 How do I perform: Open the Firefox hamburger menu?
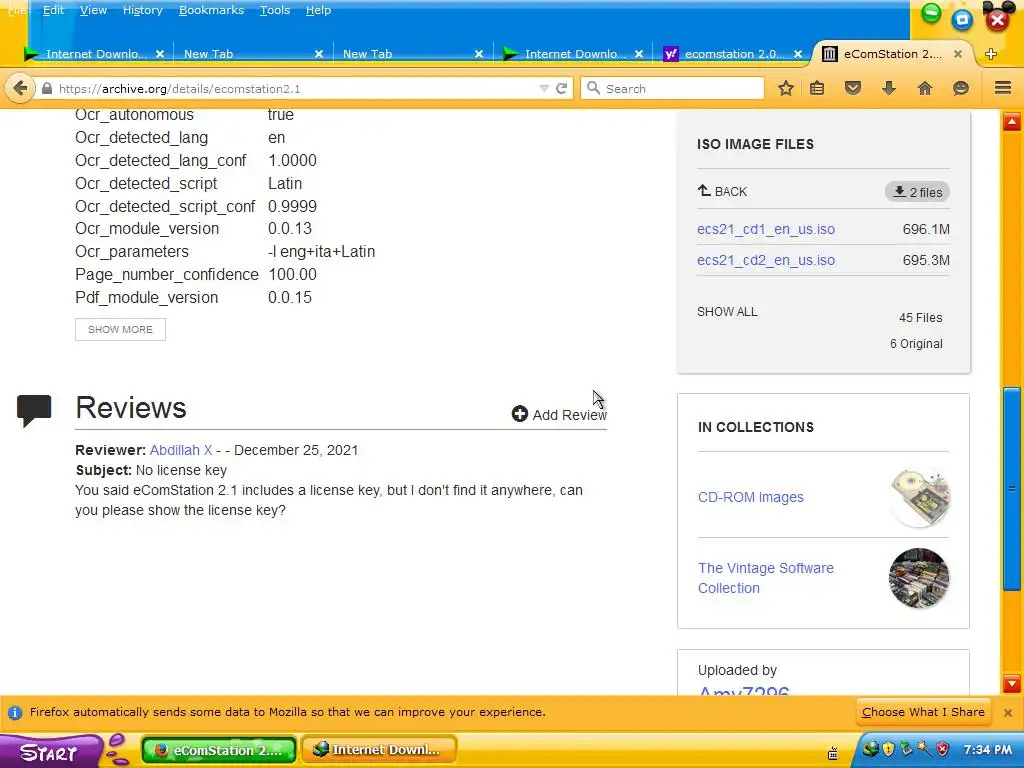[1002, 88]
